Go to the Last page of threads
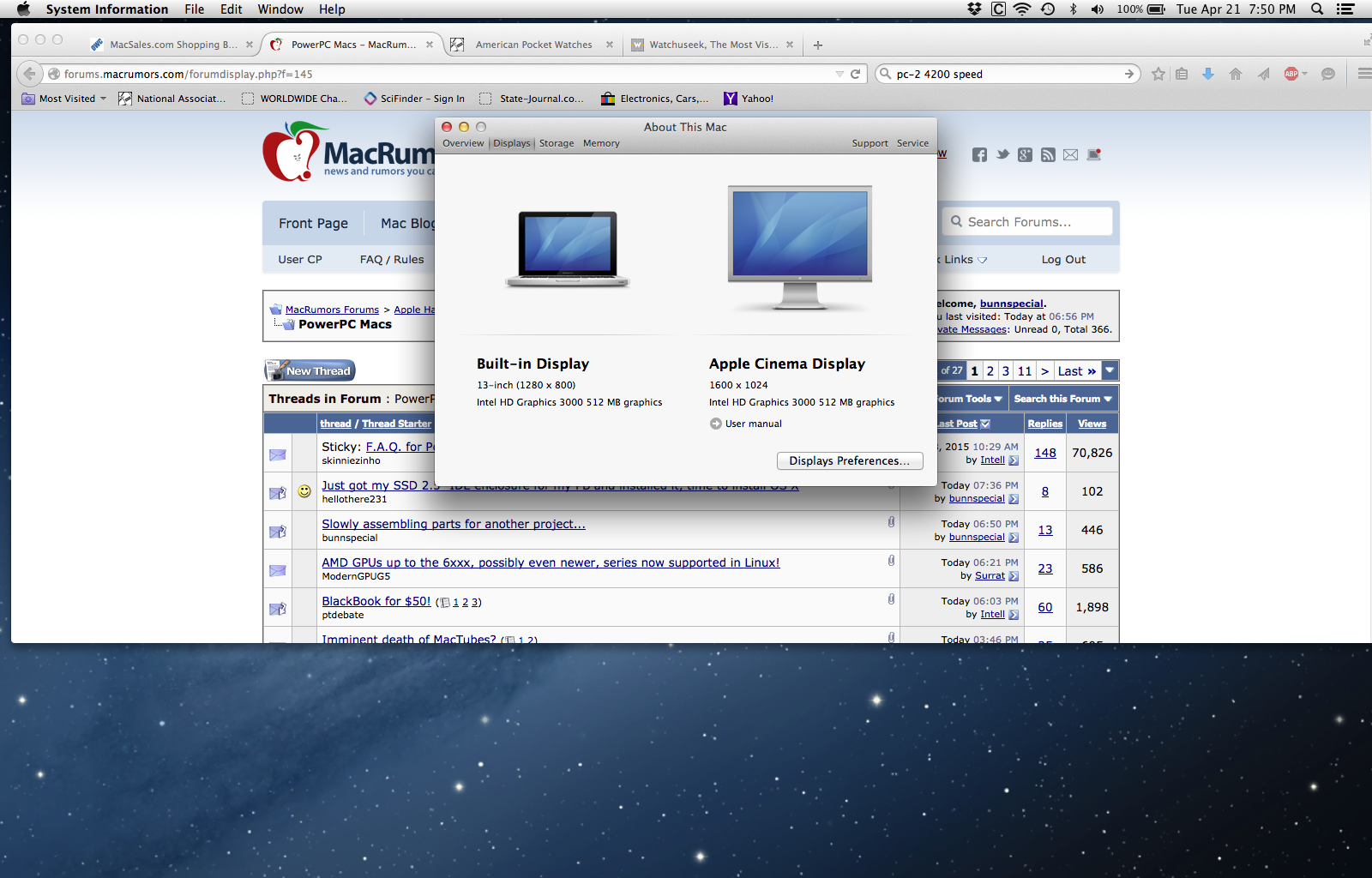 1077,371
